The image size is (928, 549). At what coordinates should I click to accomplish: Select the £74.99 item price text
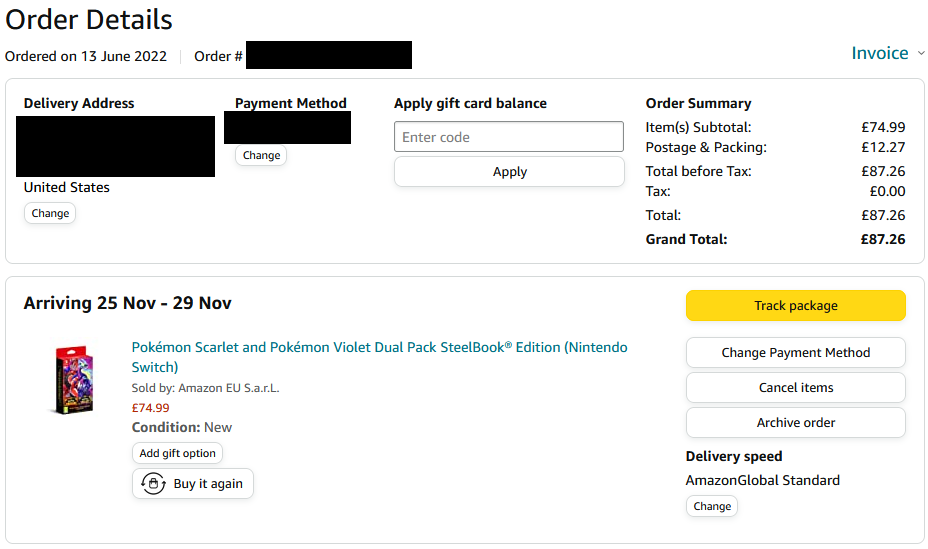click(150, 408)
